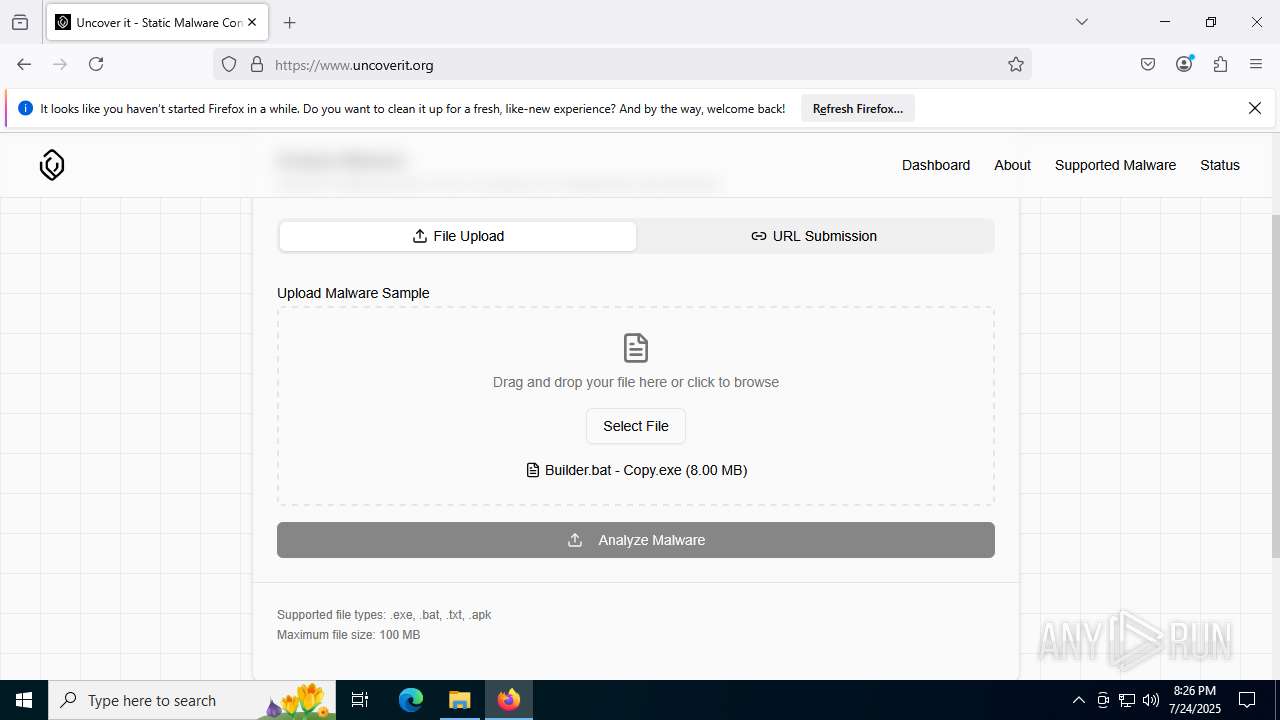Open Firefox application menu
The height and width of the screenshot is (720, 1280).
(1256, 64)
